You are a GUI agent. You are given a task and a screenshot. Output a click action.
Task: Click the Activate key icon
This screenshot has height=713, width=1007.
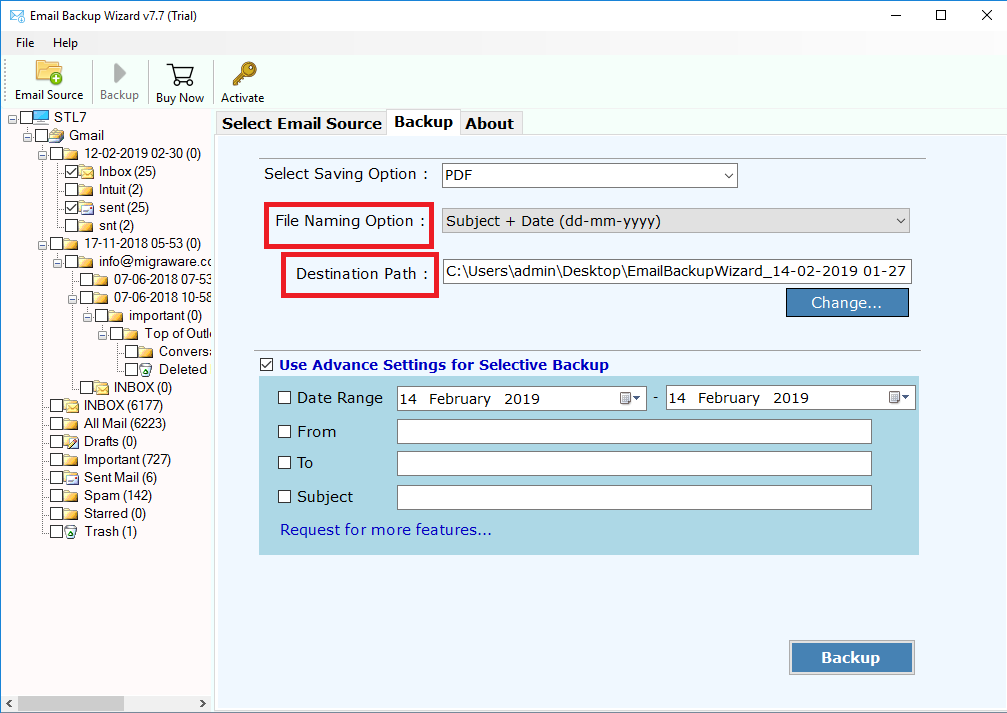click(x=243, y=74)
